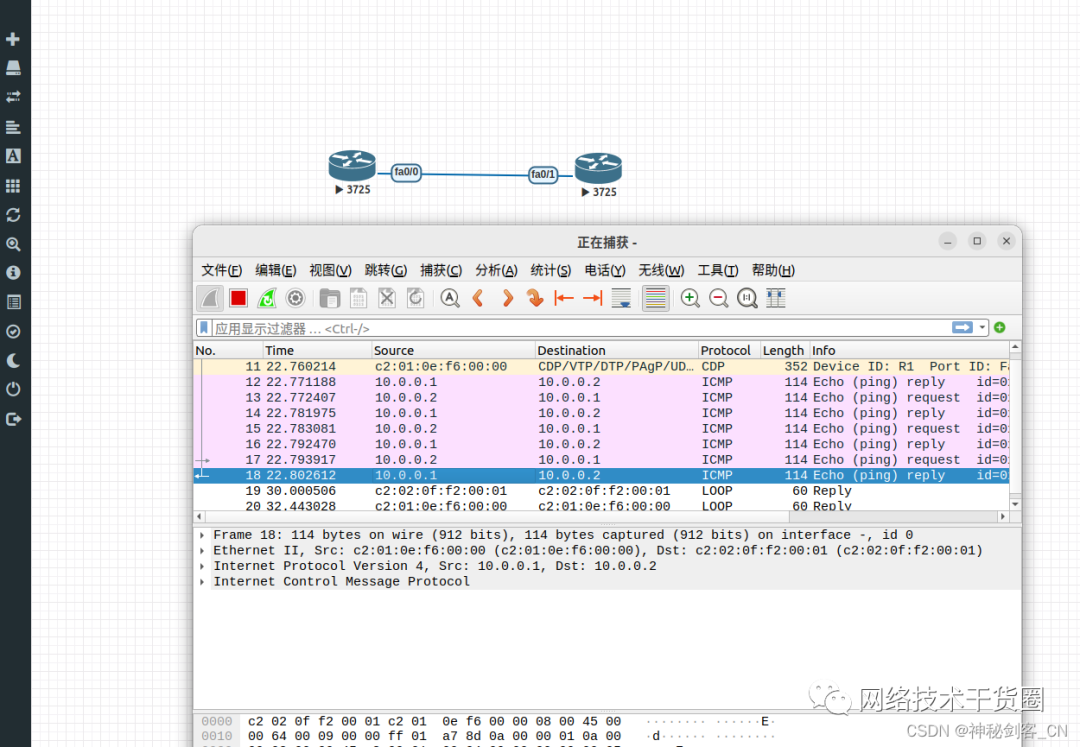The image size is (1080, 747).
Task: Click the refresh arrows icon in sidebar
Action: point(13,215)
